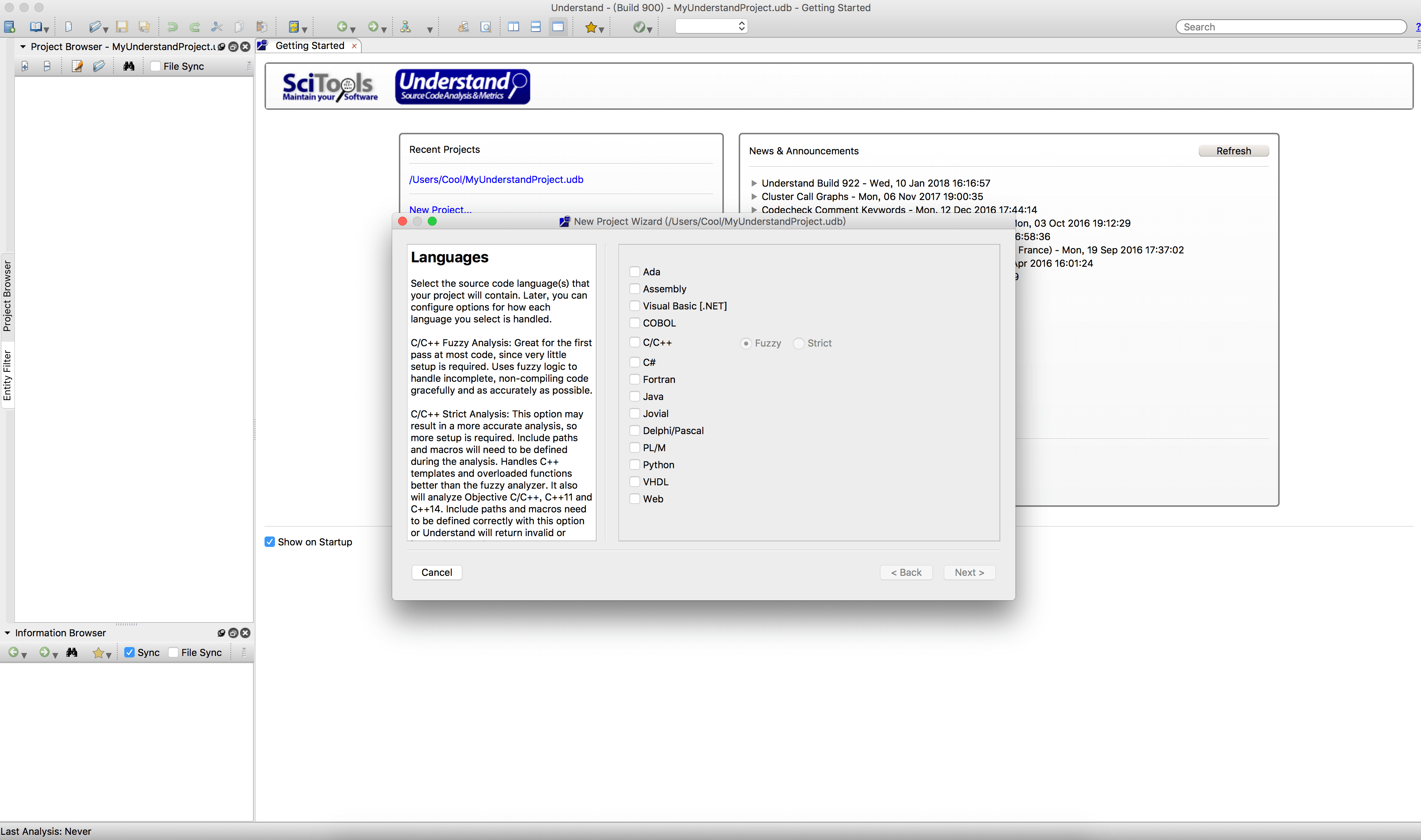Check the Python language checkbox
1421x840 pixels.
tap(635, 465)
